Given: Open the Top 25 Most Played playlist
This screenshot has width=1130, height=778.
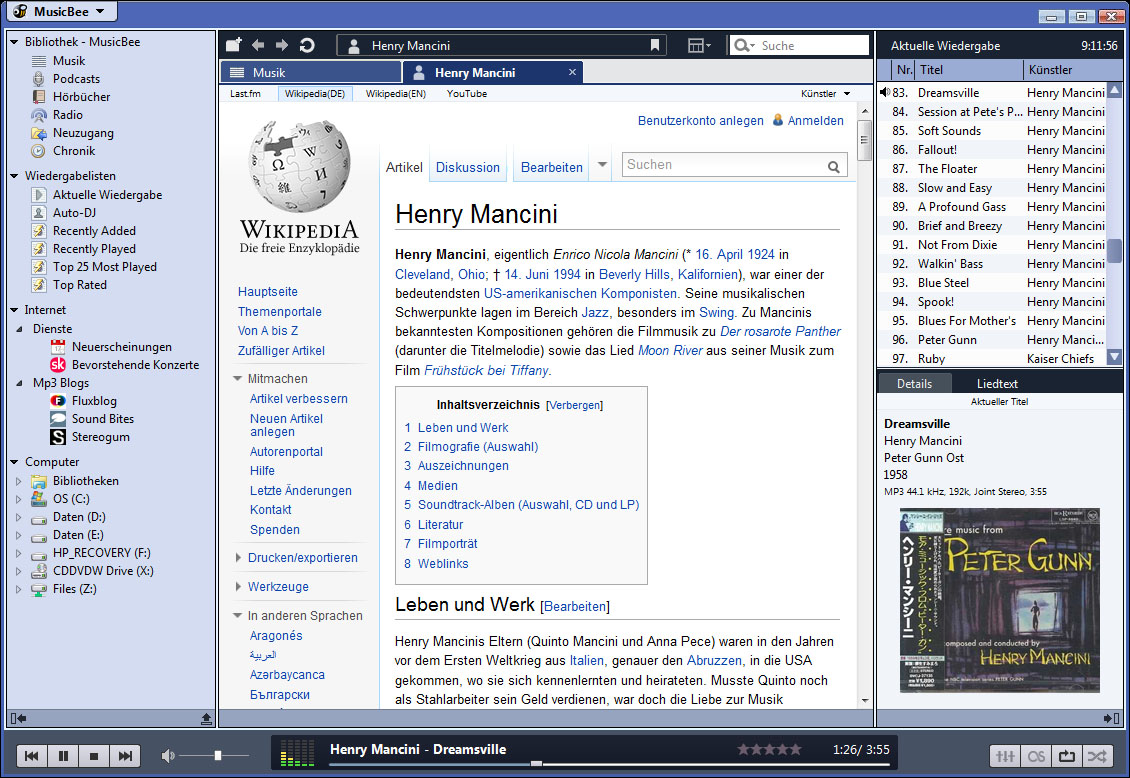Looking at the screenshot, I should (104, 267).
